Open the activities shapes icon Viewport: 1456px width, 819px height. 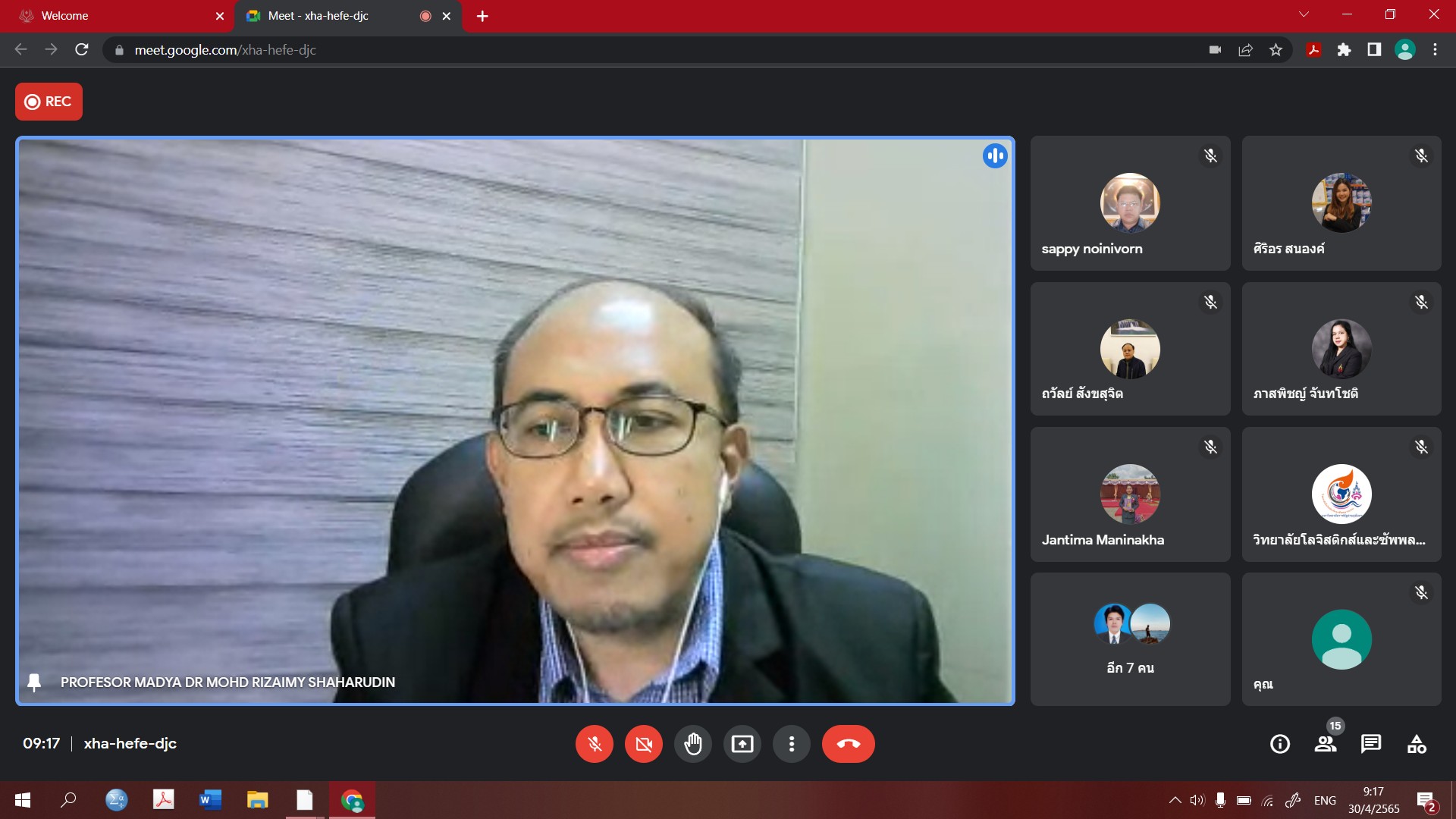click(1417, 744)
